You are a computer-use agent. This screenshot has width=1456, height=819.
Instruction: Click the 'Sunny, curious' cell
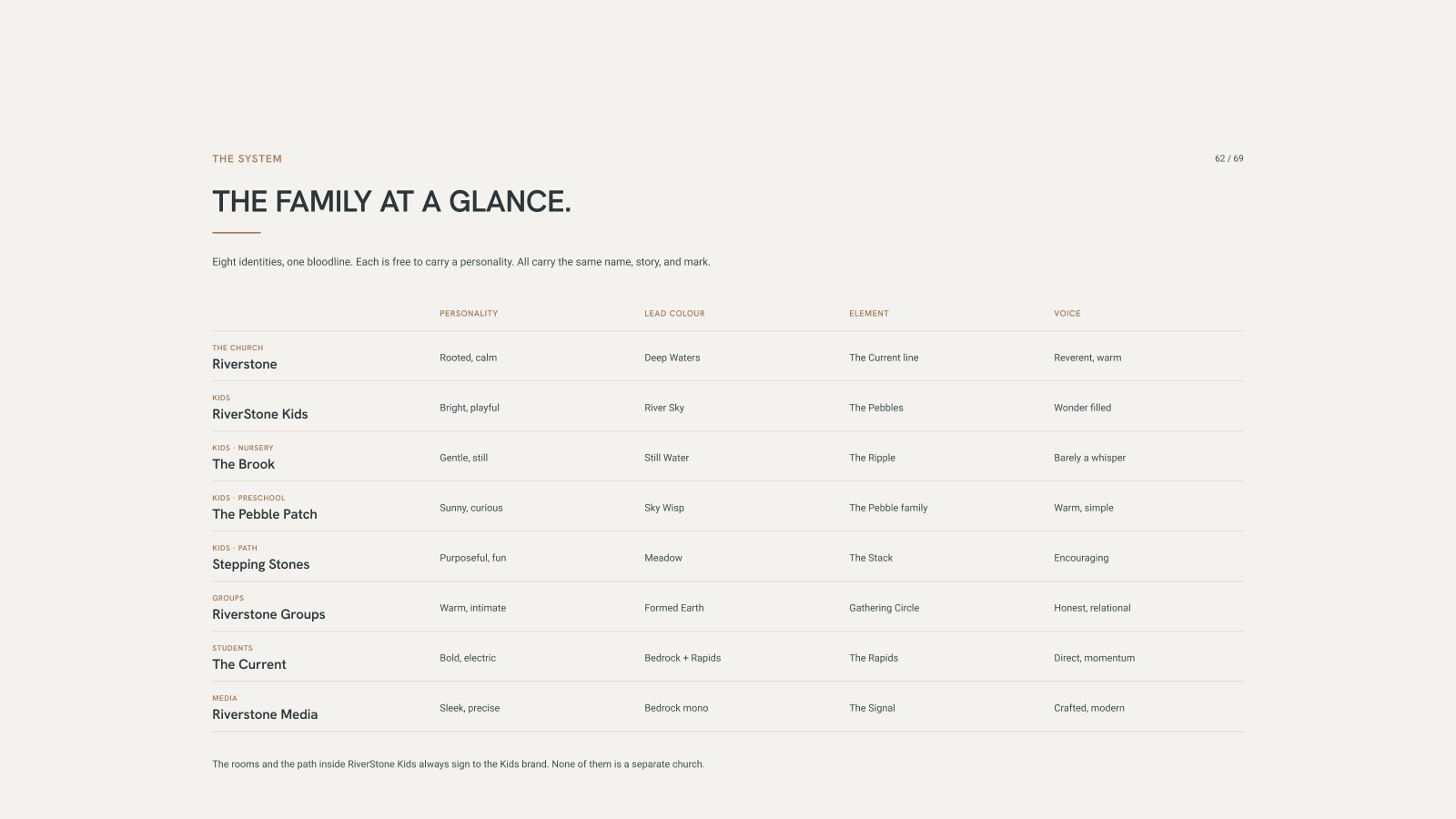tap(470, 508)
